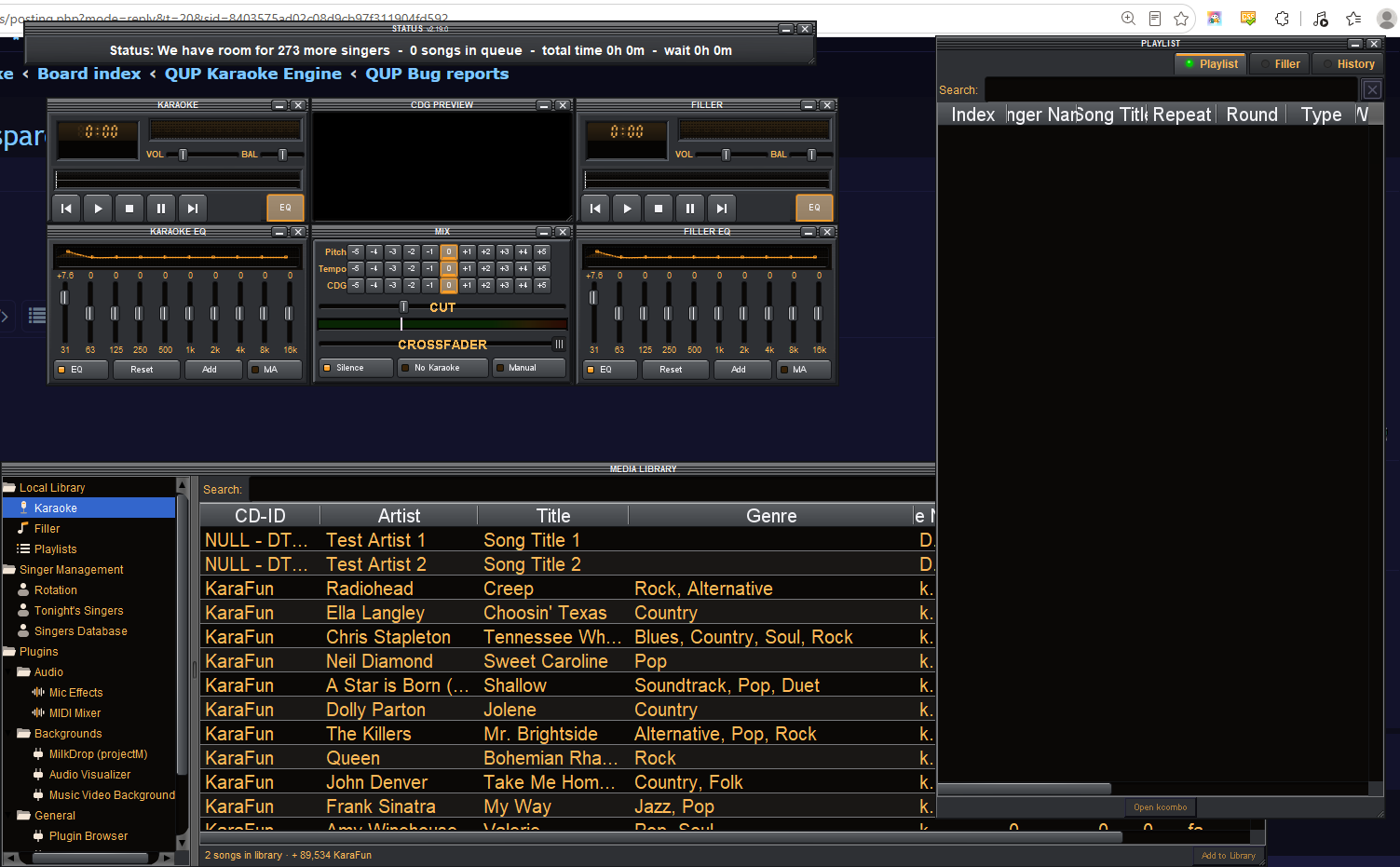Viewport: 1400px width, 867px height.
Task: Stop the Filler player
Action: [x=659, y=209]
